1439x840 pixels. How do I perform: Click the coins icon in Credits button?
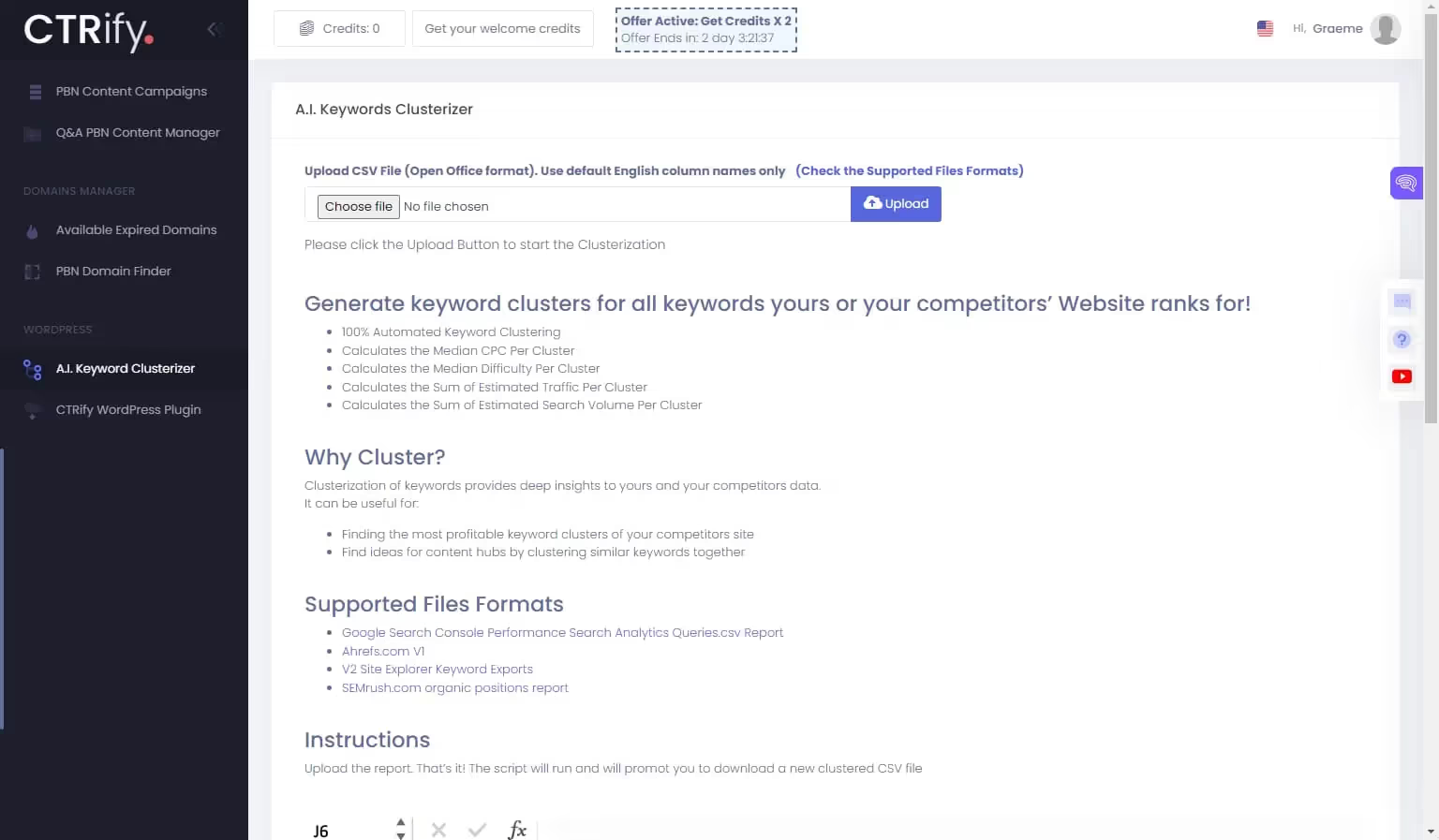pos(306,28)
